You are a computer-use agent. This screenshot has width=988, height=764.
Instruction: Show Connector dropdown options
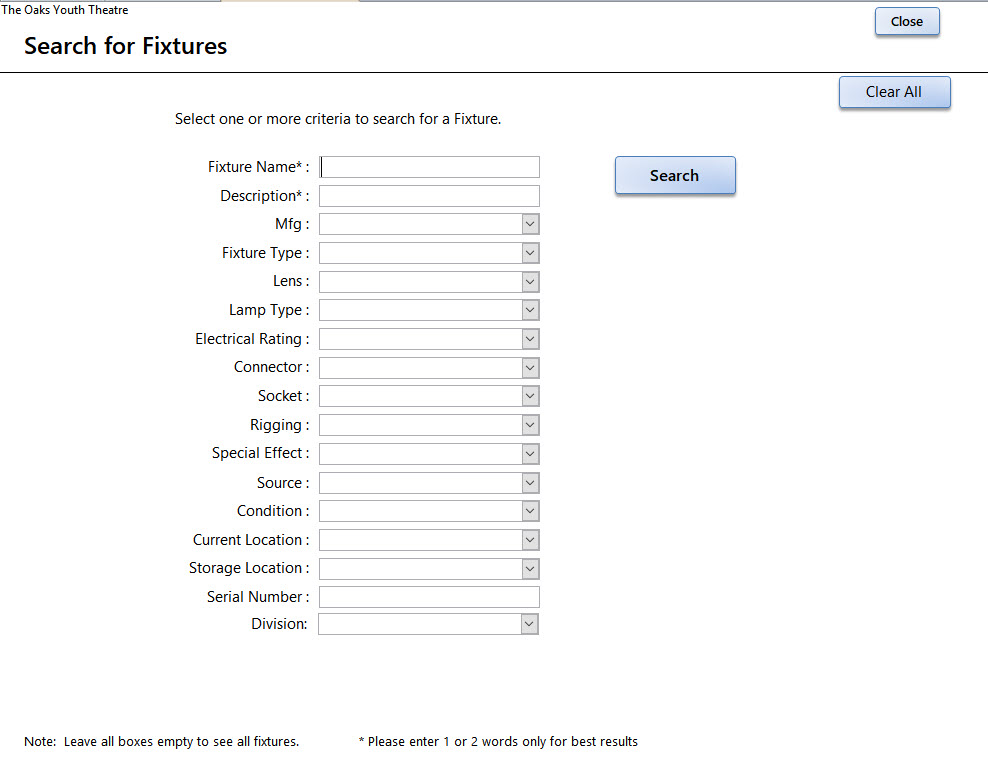point(530,368)
